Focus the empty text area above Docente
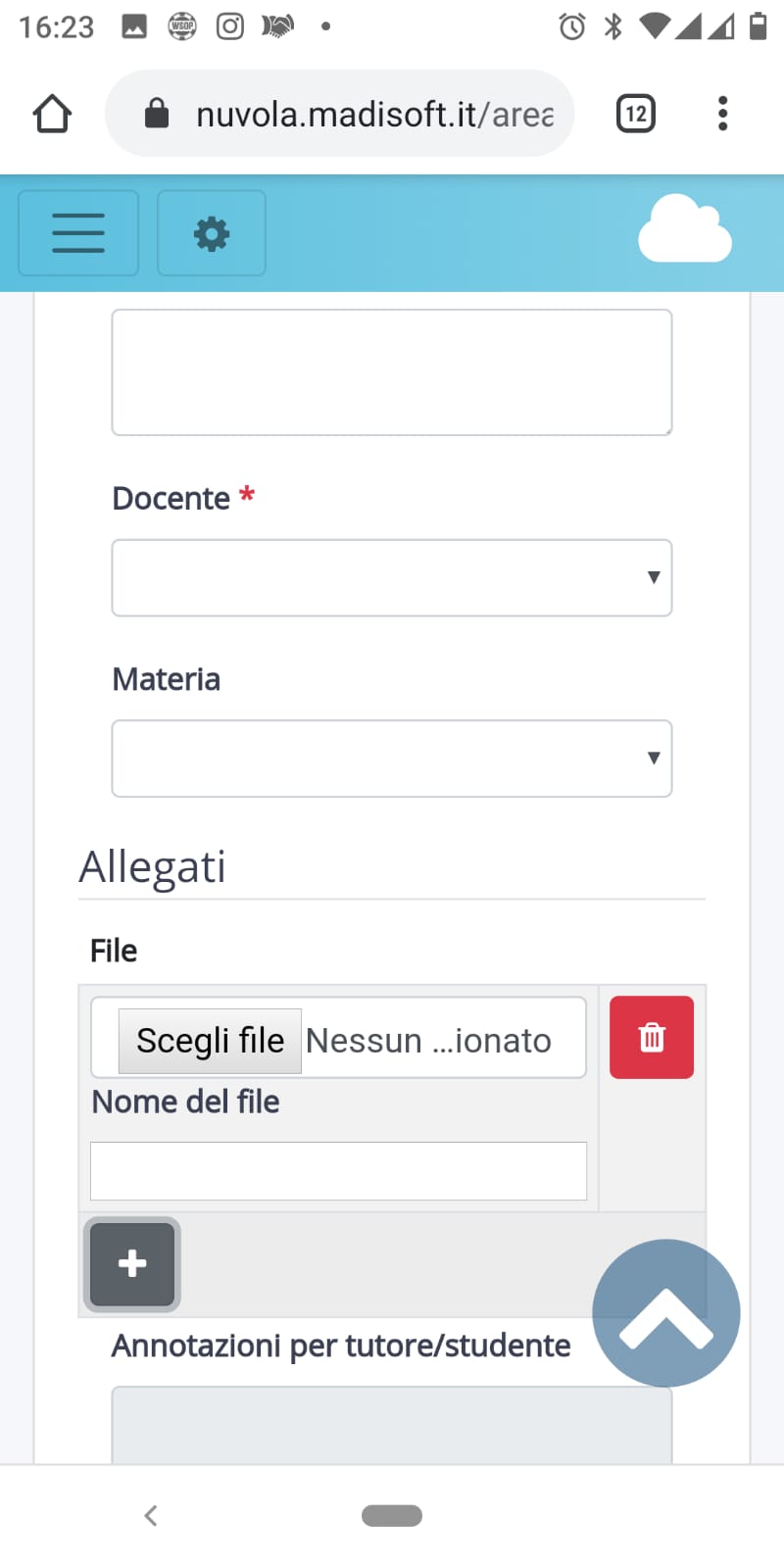Screen dimensions: 784x1568 click(x=392, y=372)
